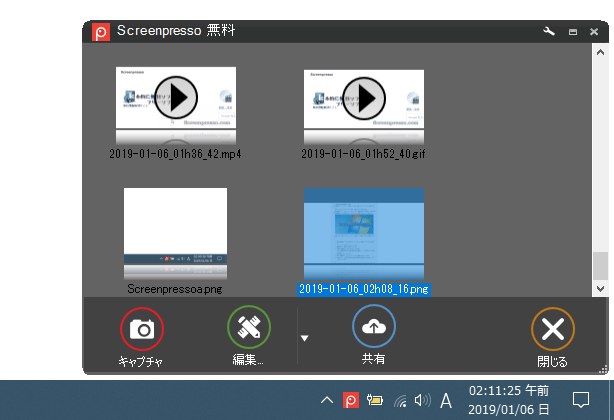This screenshot has width=614, height=420.
Task: Click the speaker volume tray icon
Action: tap(423, 400)
